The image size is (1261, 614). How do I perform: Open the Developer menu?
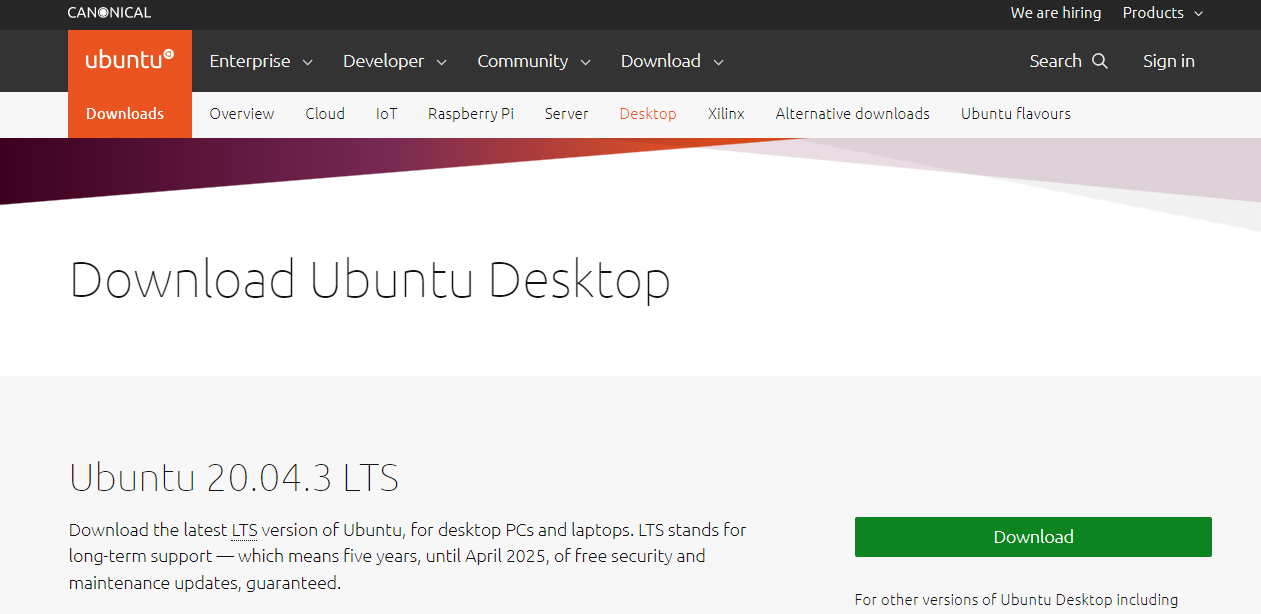click(395, 61)
